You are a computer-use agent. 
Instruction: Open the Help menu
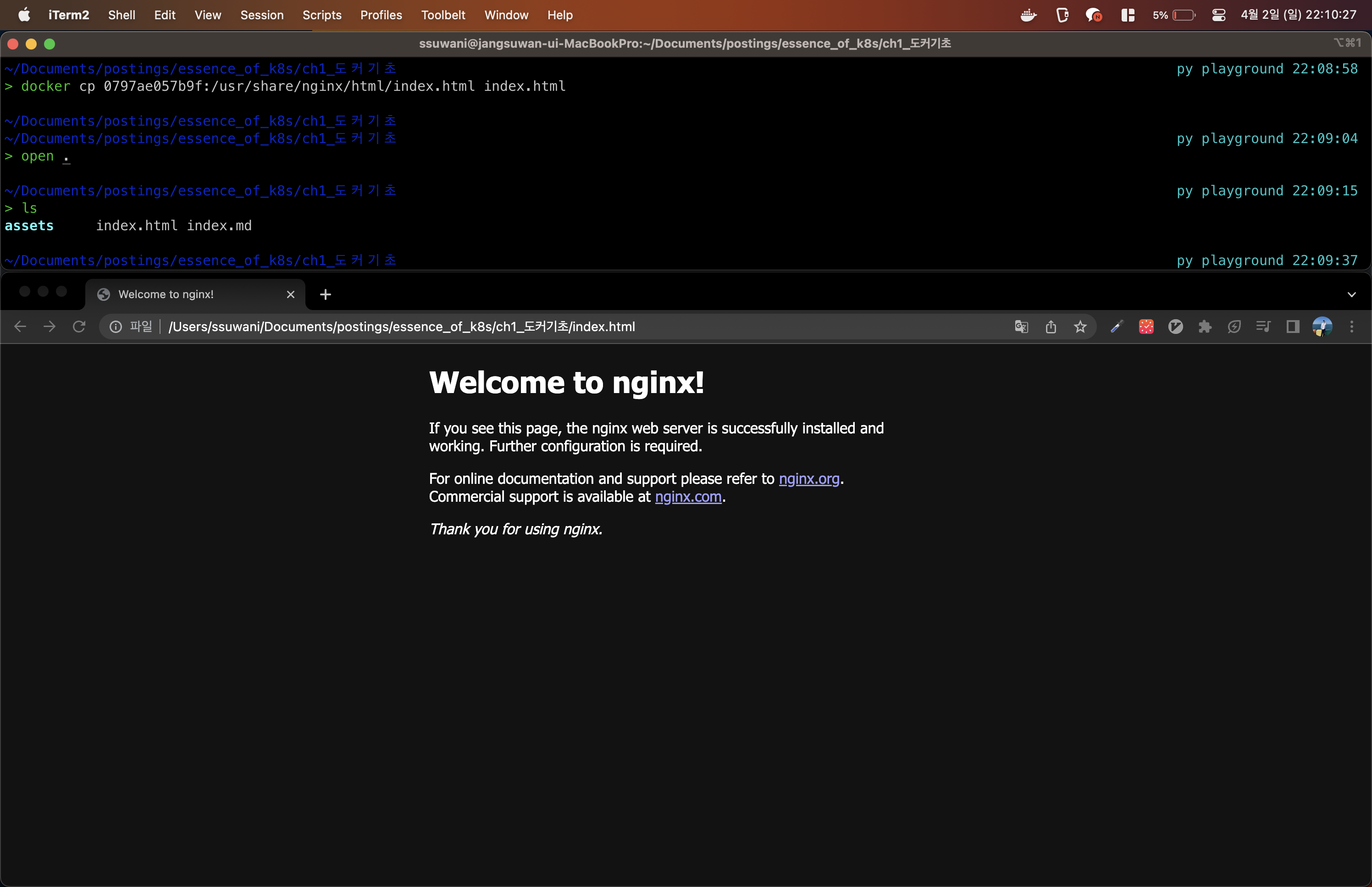[x=559, y=15]
